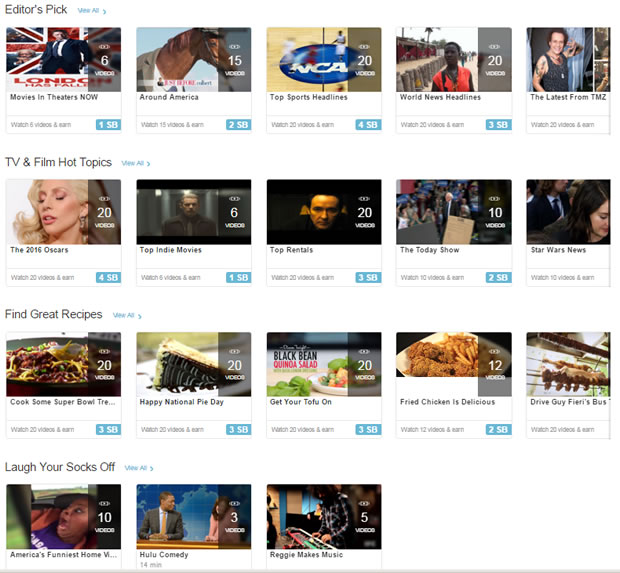Click Get Your Tofu On title
620x573 pixels.
301,402
